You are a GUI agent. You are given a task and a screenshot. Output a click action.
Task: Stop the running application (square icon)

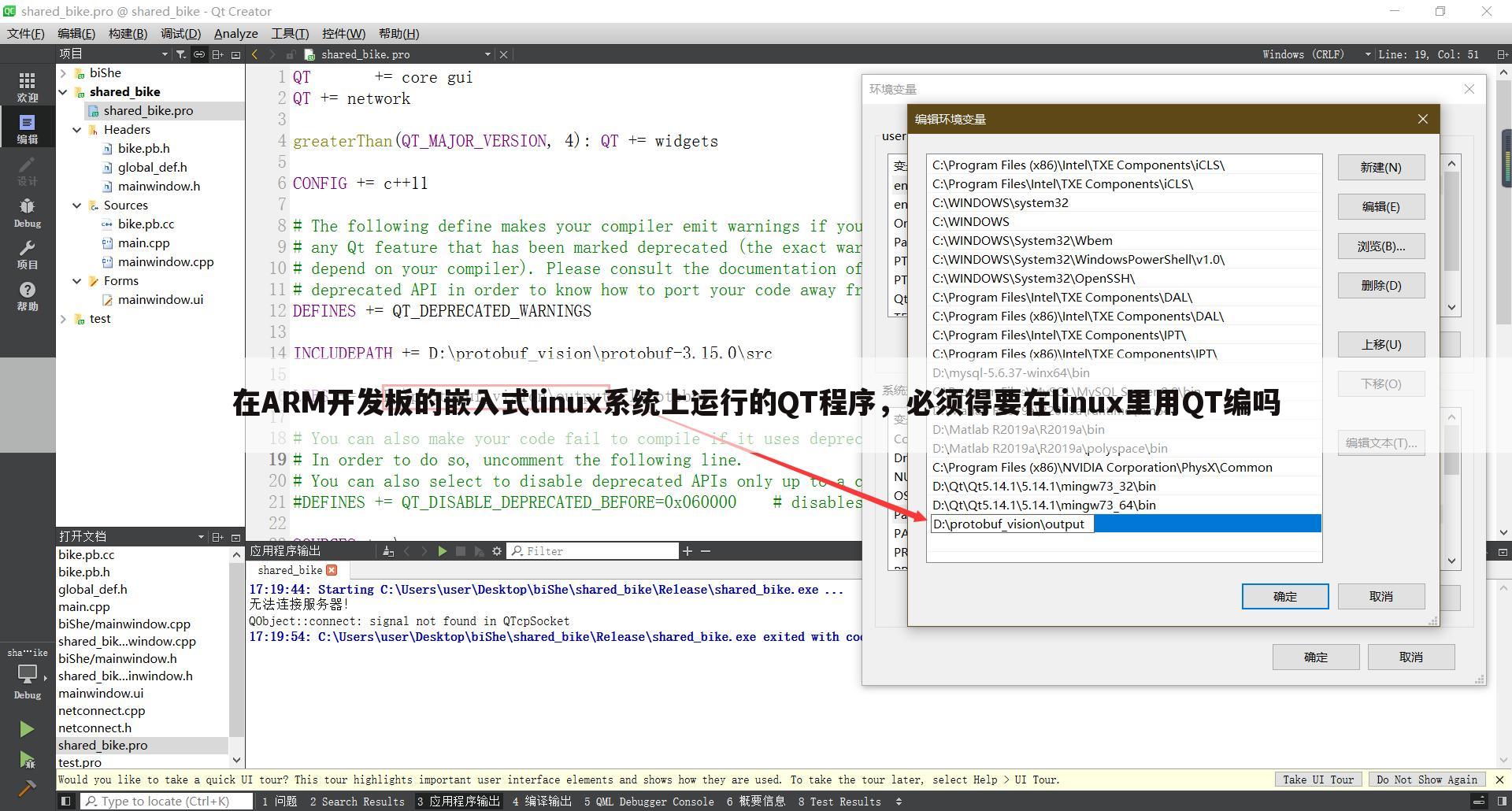[x=461, y=550]
